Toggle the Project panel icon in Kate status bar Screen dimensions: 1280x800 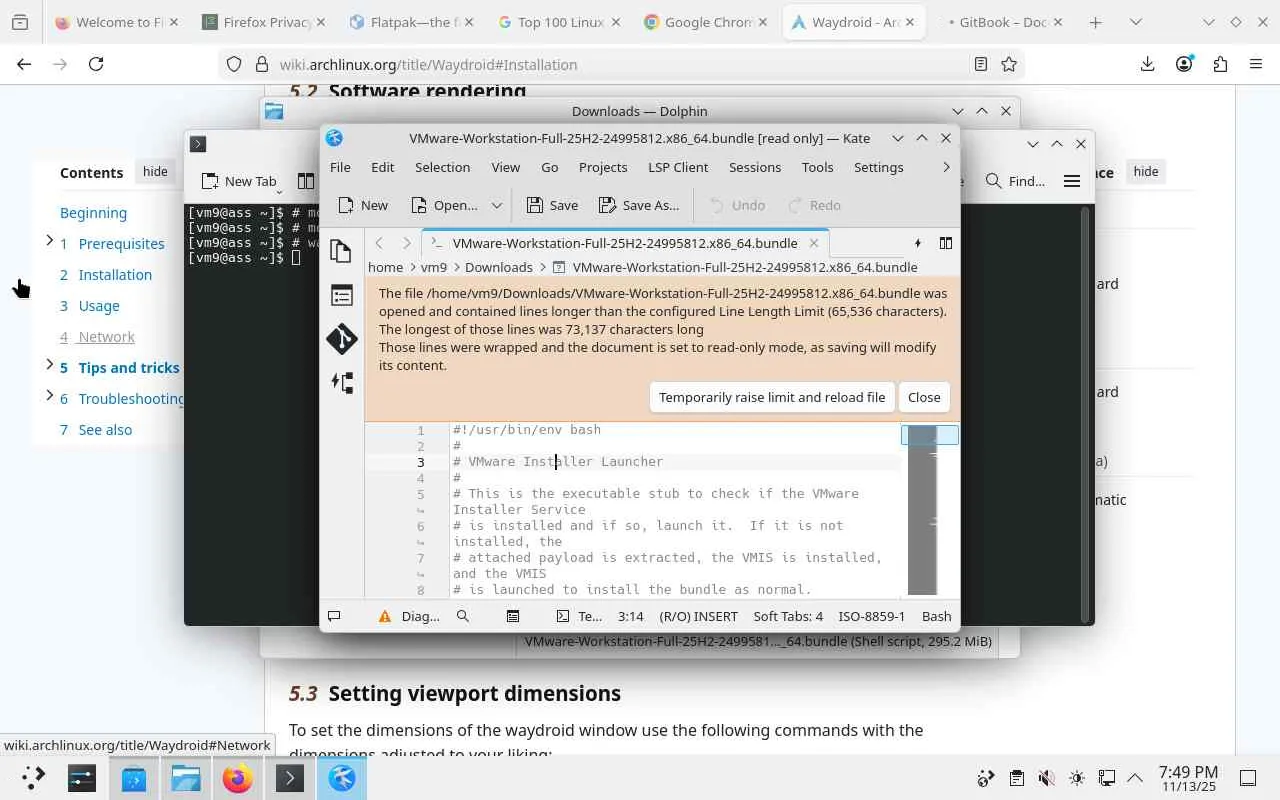[x=513, y=616]
